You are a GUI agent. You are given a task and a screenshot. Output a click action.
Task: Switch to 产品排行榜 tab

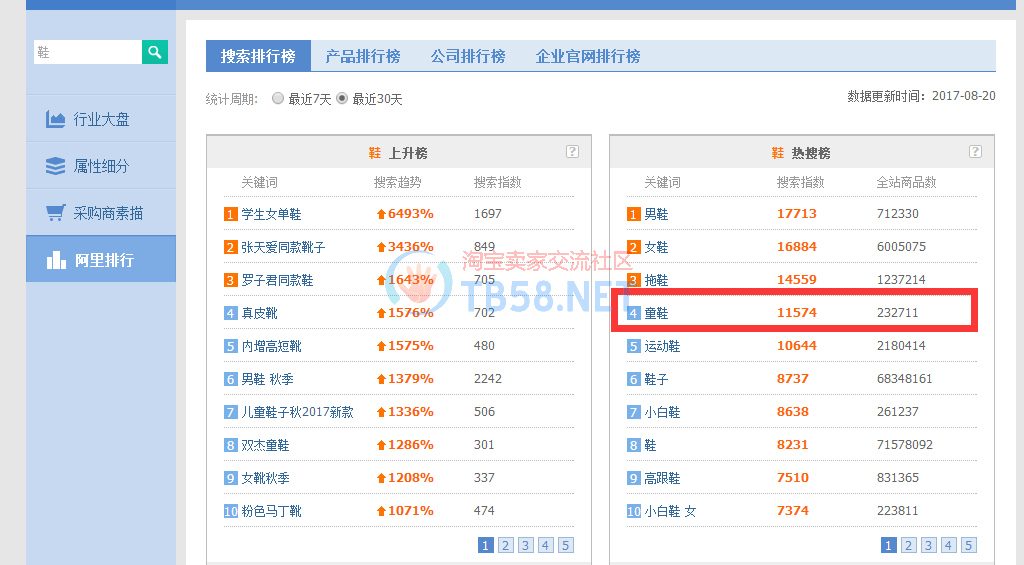tap(362, 57)
